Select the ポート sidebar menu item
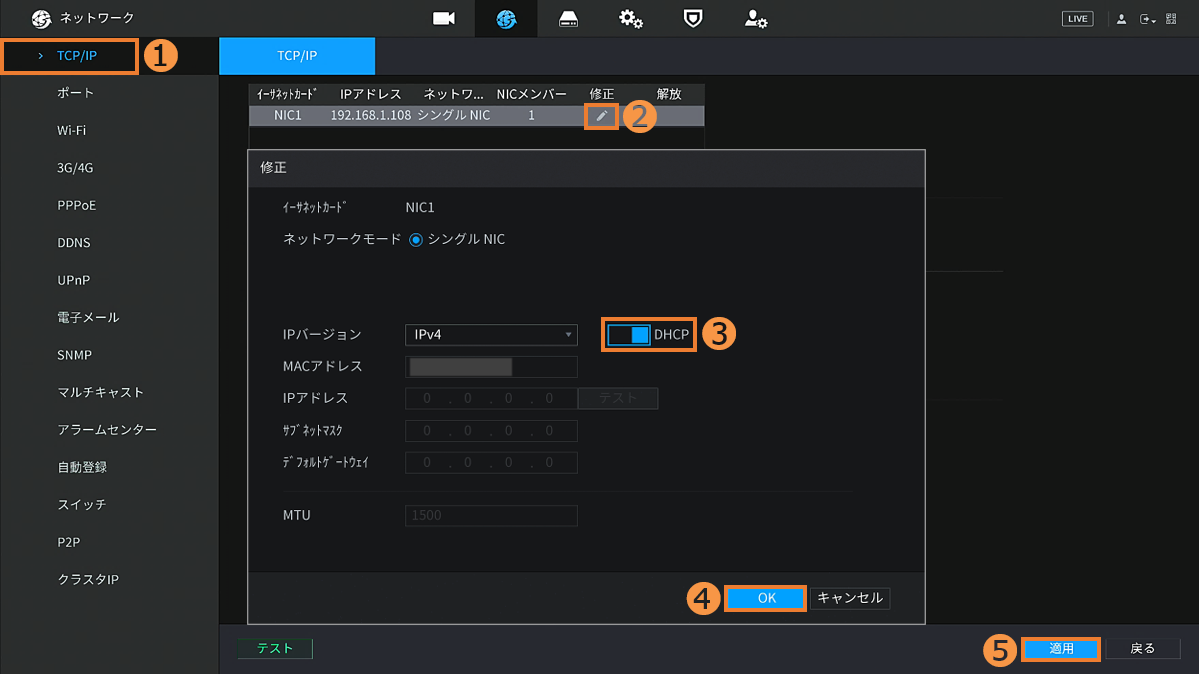The image size is (1199, 700). 76,93
